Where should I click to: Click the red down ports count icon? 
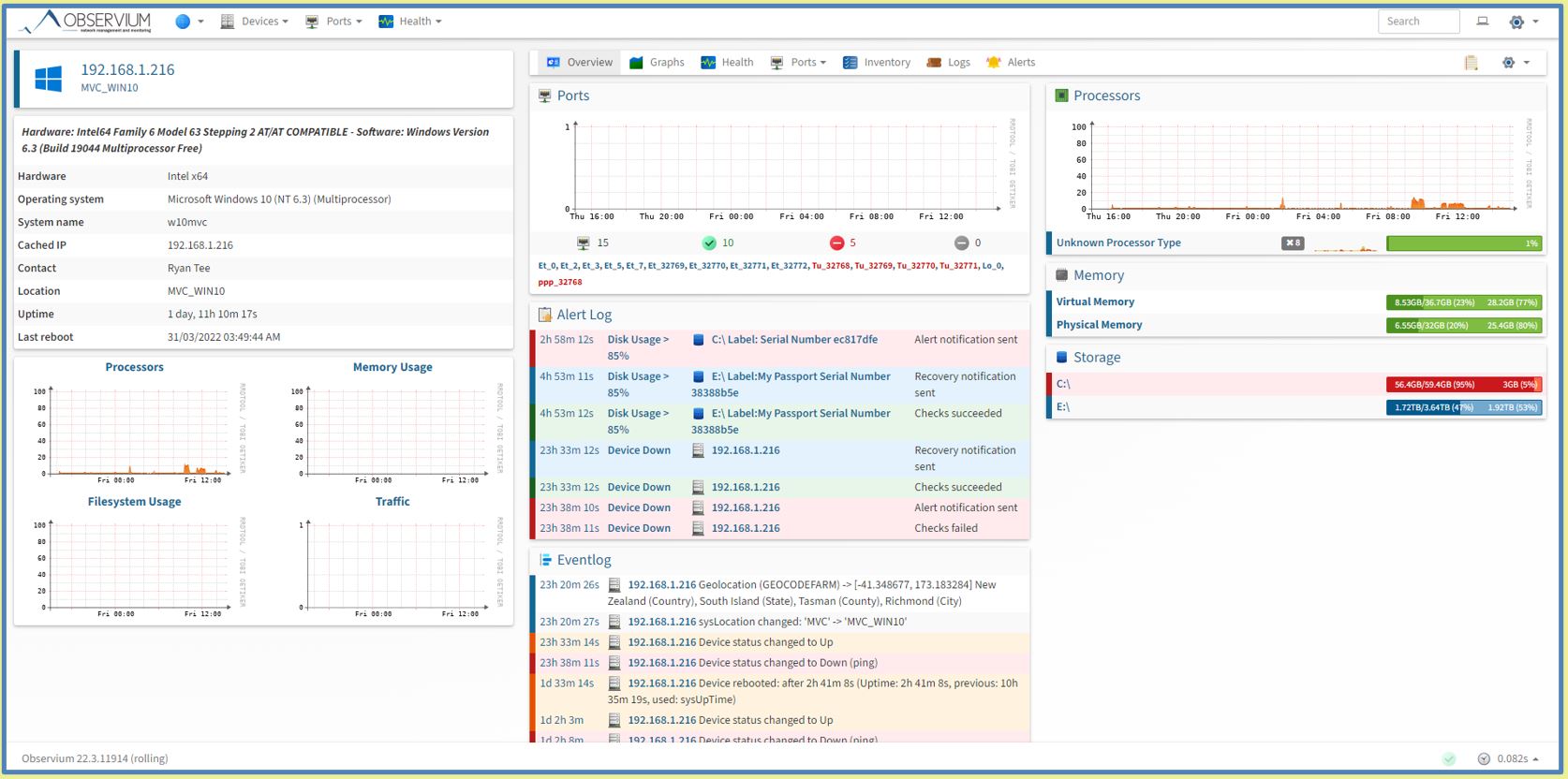pos(836,243)
